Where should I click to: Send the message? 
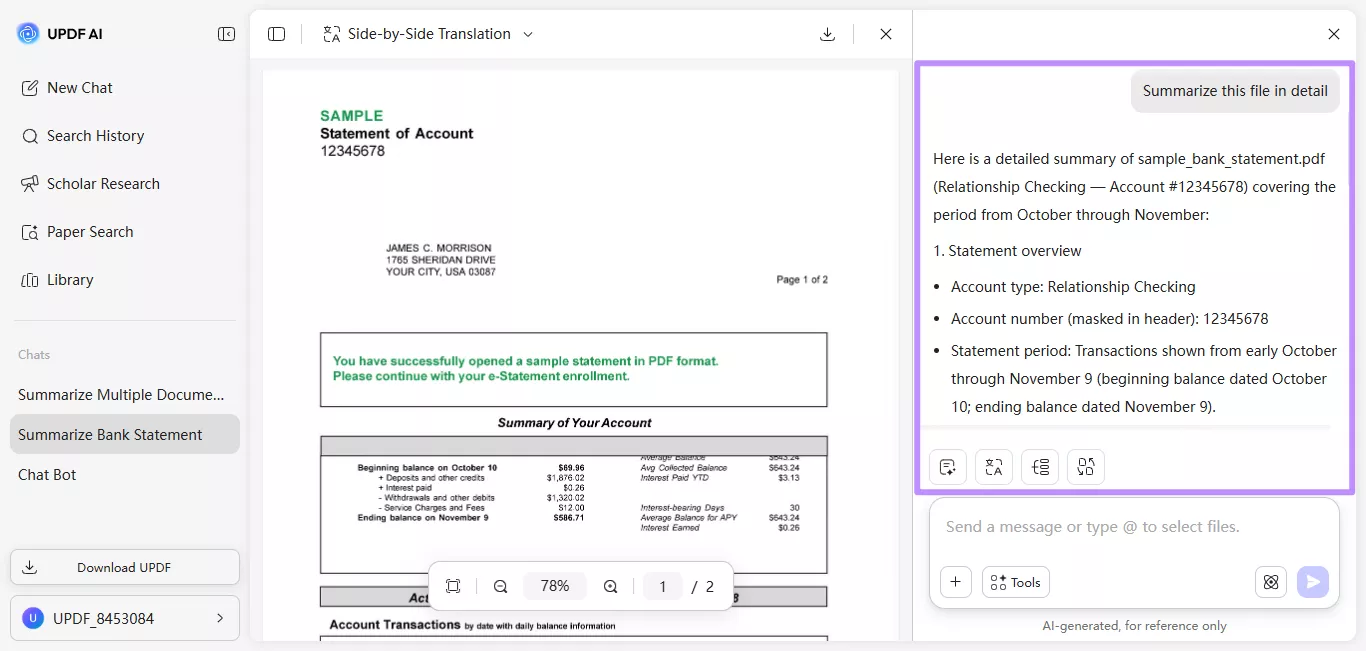1313,582
